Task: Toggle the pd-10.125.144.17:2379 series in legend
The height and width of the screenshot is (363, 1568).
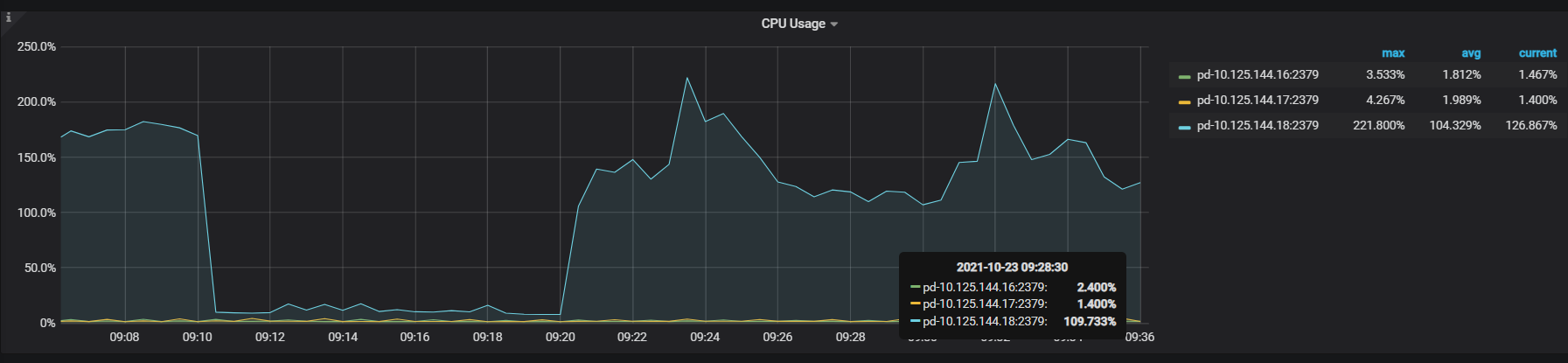Action: pos(1258,101)
